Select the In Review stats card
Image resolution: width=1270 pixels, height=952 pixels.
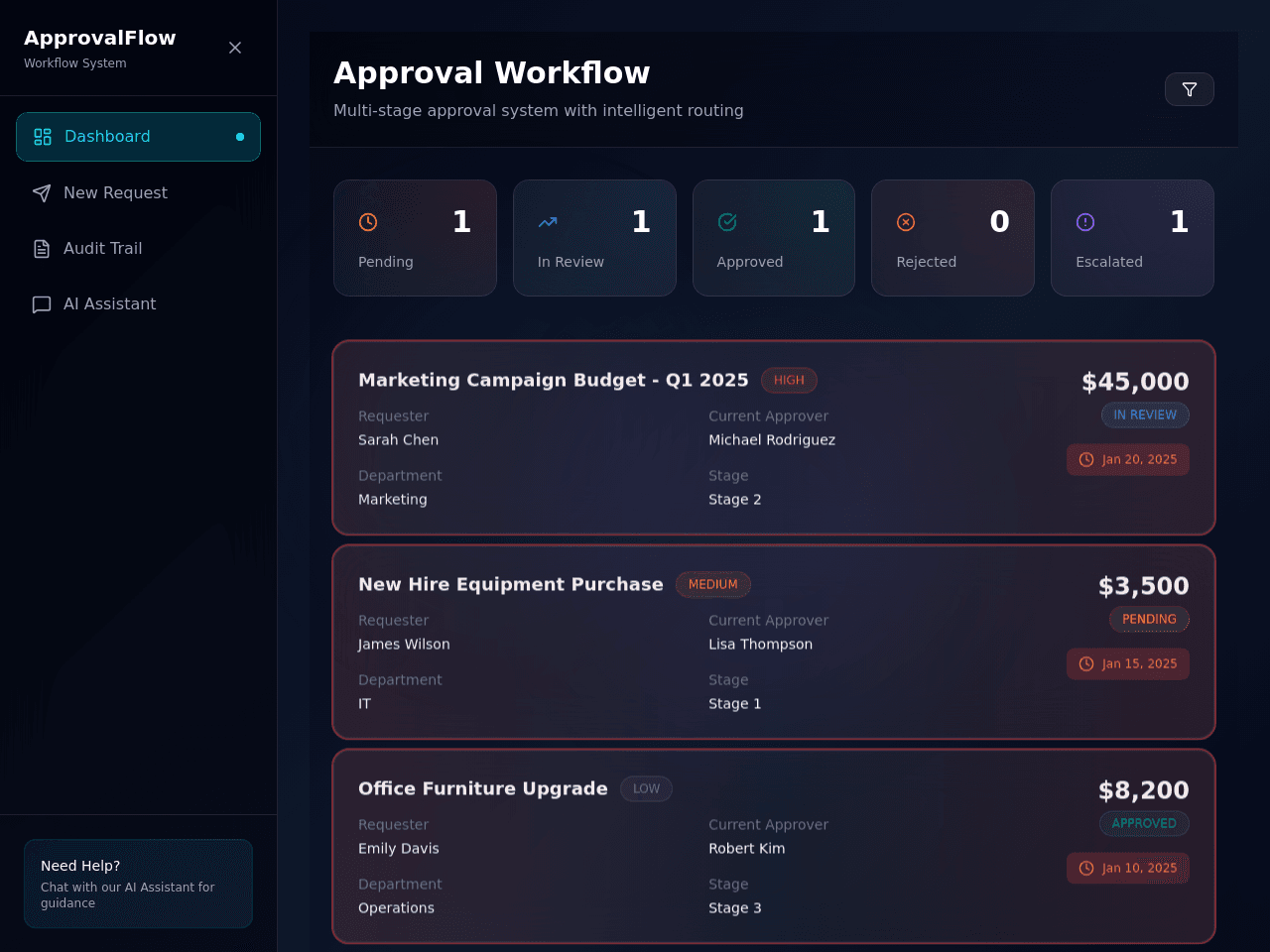(594, 238)
